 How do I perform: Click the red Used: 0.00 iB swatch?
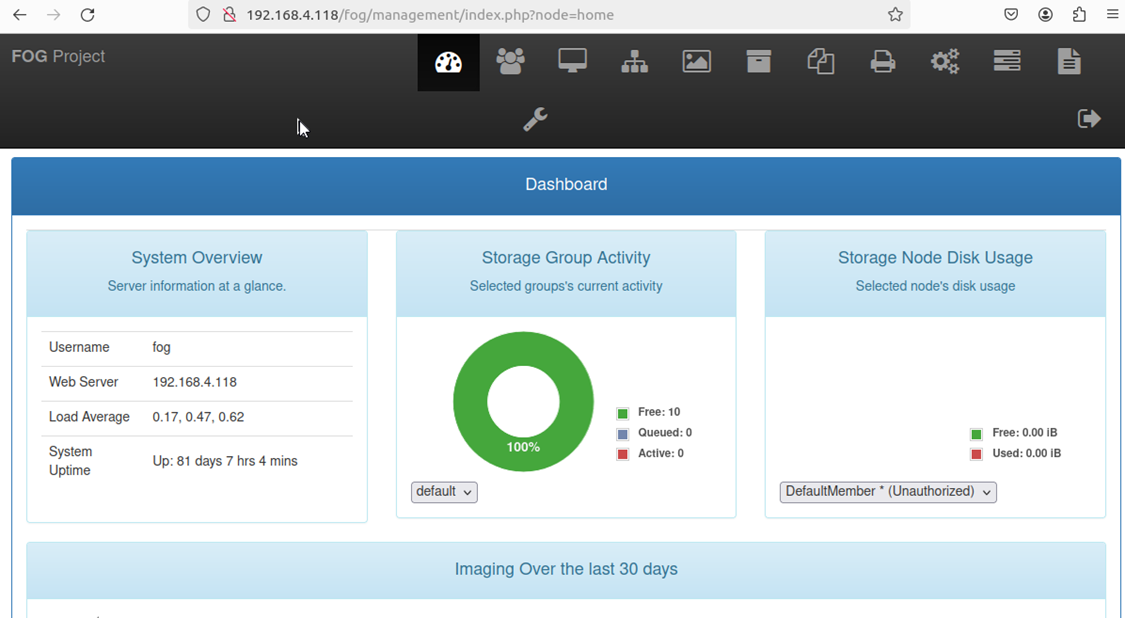pyautogui.click(x=976, y=454)
